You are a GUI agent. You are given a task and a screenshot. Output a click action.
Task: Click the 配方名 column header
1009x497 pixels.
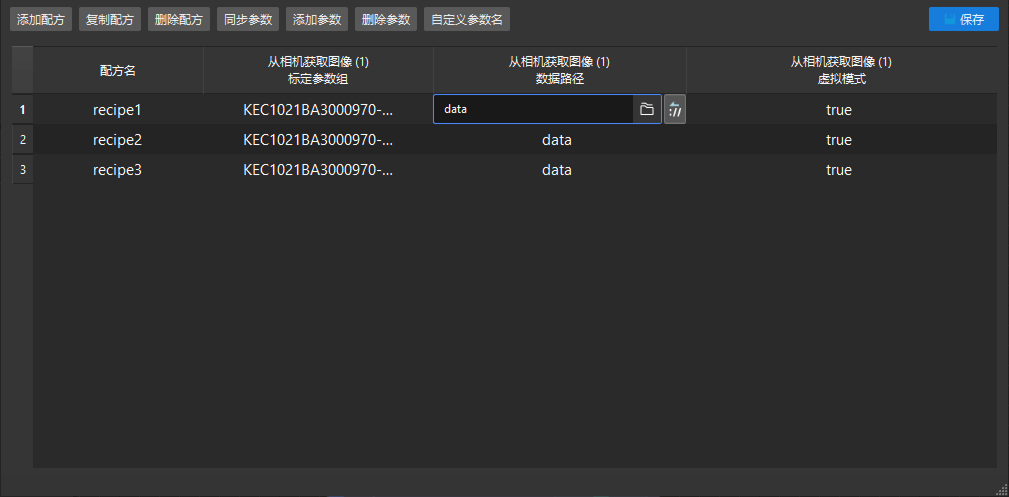coord(118,70)
